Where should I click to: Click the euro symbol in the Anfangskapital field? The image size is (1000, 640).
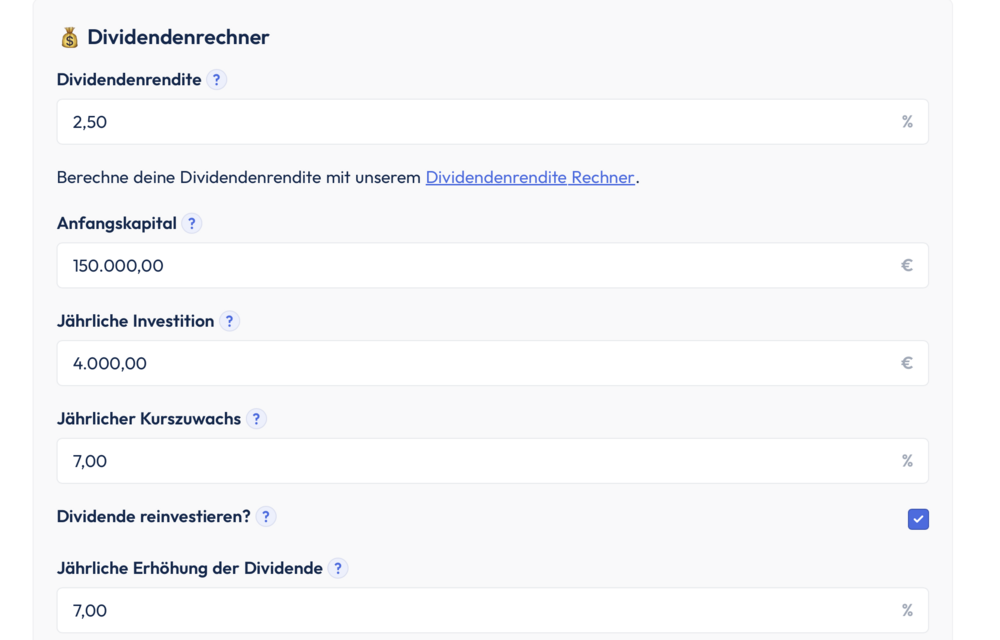(907, 265)
